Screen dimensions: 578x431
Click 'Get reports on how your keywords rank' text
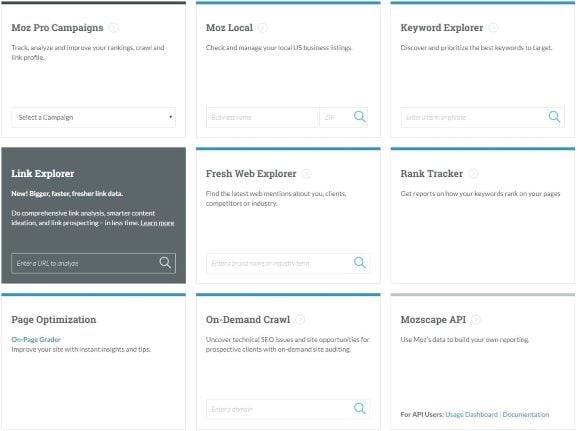tap(480, 194)
